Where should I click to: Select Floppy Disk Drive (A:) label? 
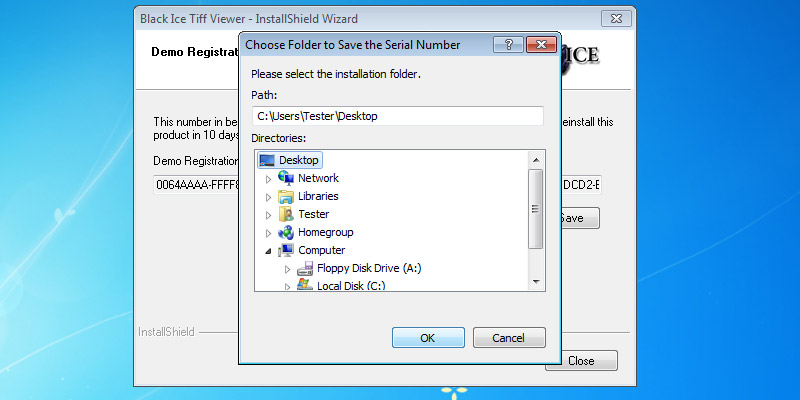[x=369, y=268]
